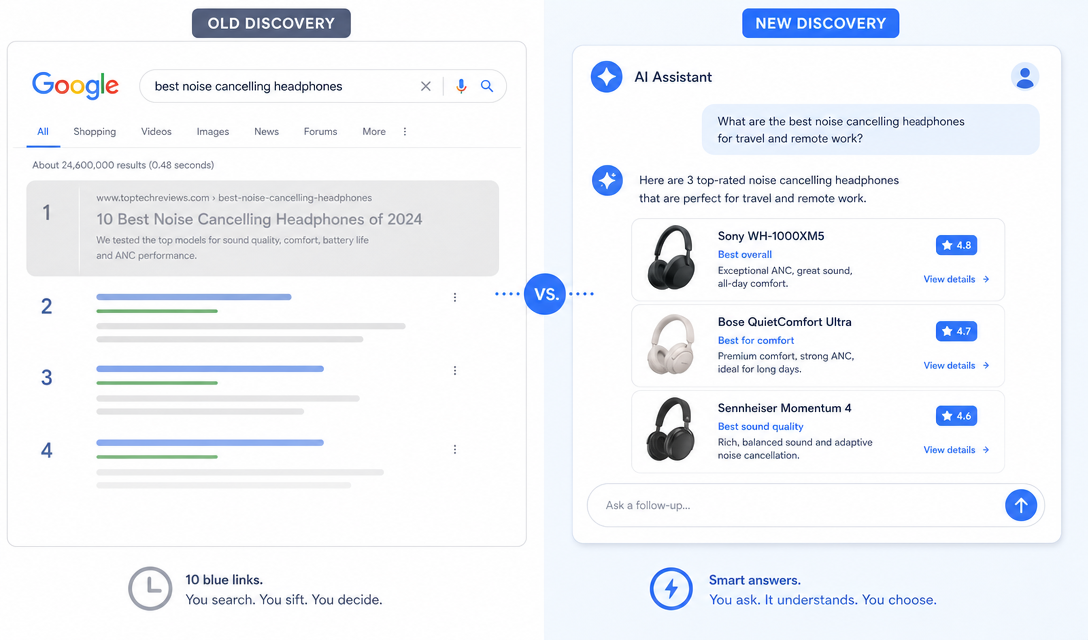Click the 4.6 star rating badge
The width and height of the screenshot is (1088, 640).
tap(956, 416)
